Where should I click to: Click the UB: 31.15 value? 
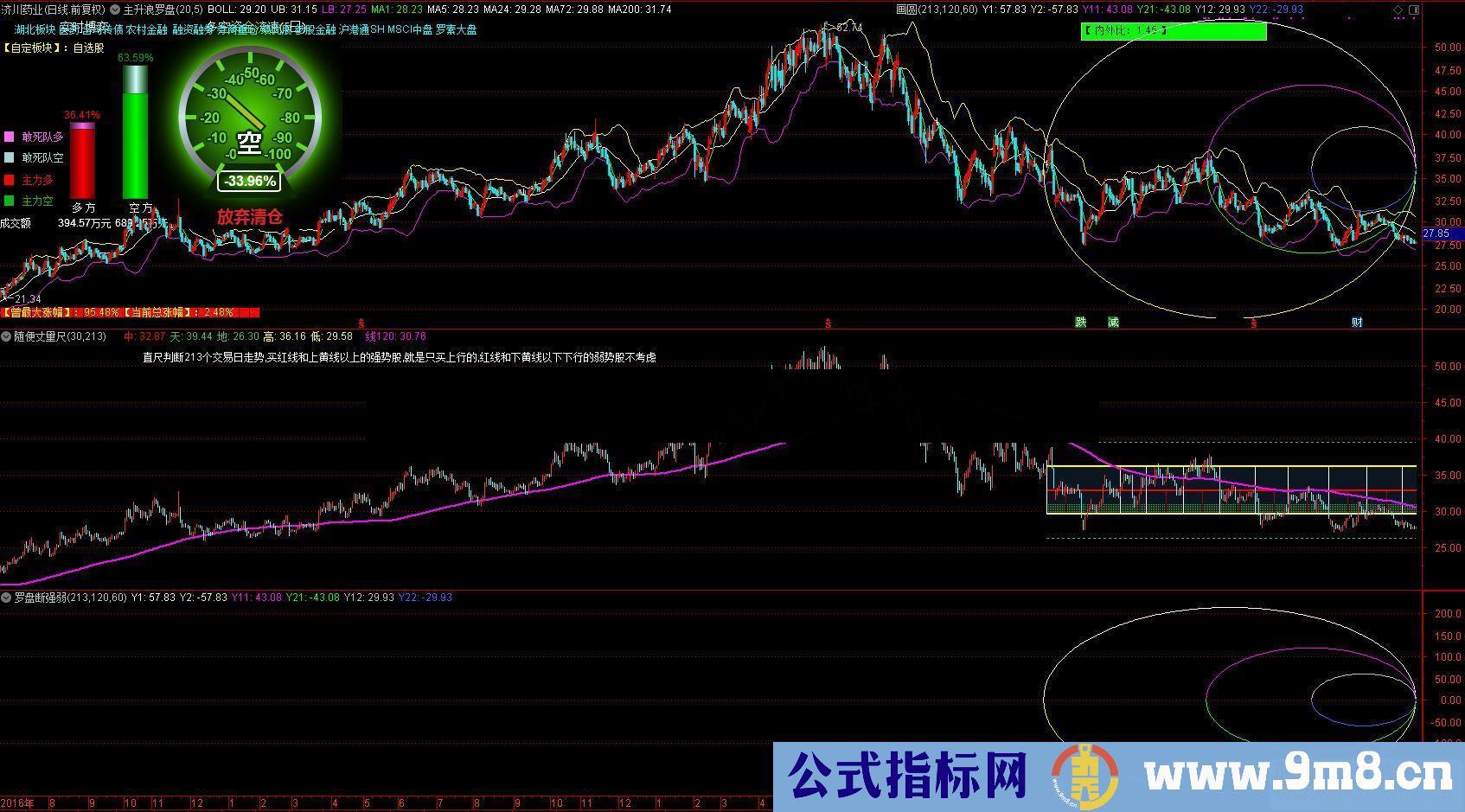click(x=294, y=10)
